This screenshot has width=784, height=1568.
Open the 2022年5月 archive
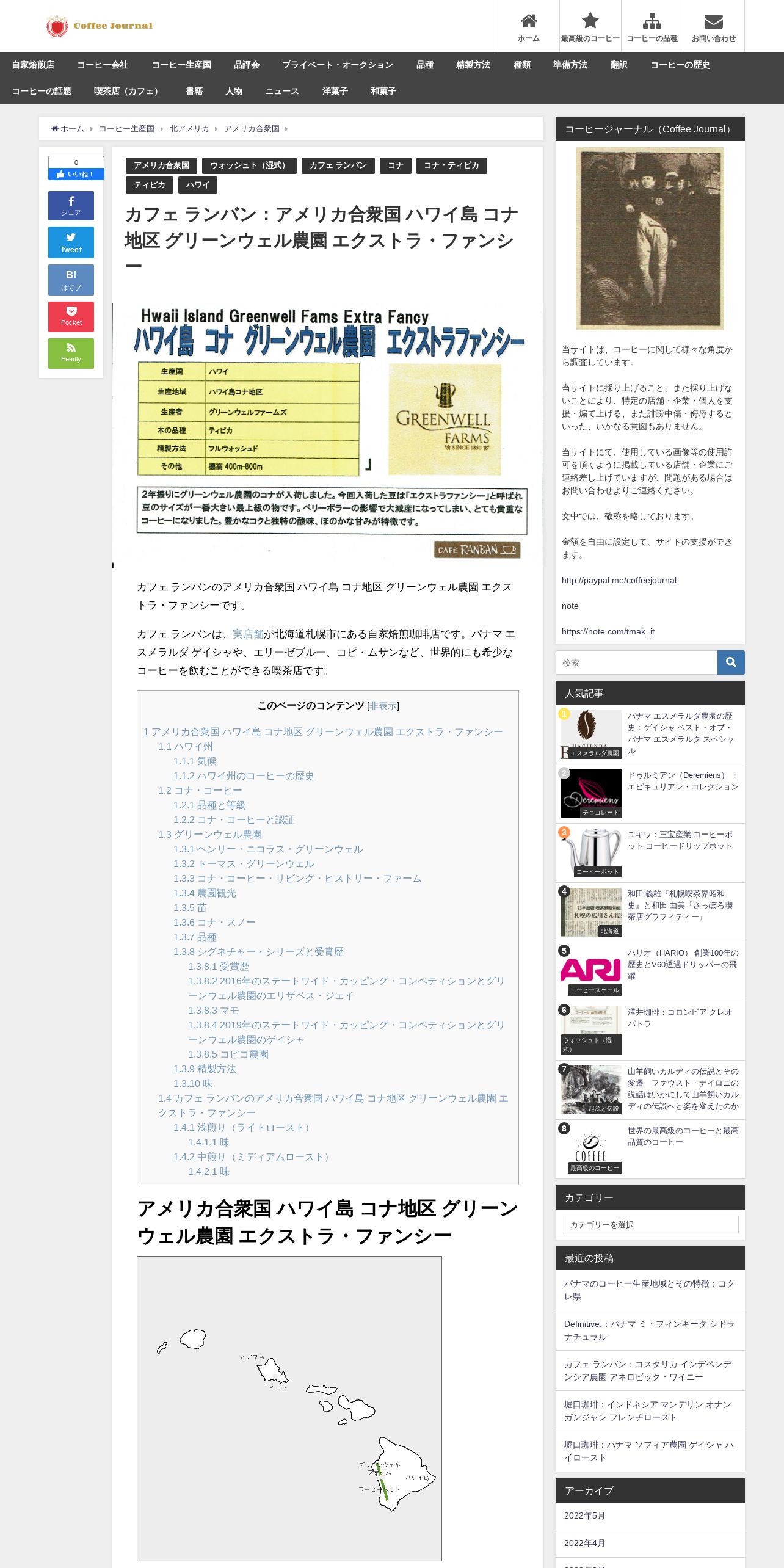point(584,1516)
